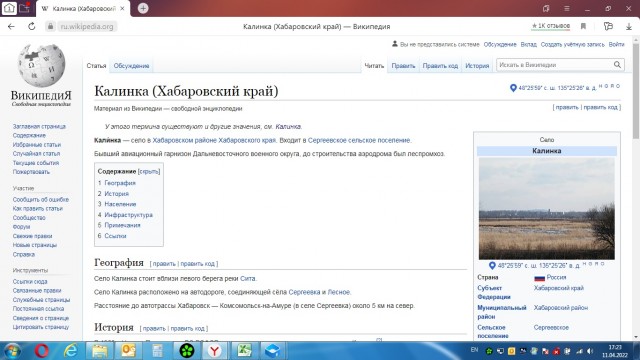Open the Excel taskbar icon
The image size is (640, 360).
coord(244,351)
